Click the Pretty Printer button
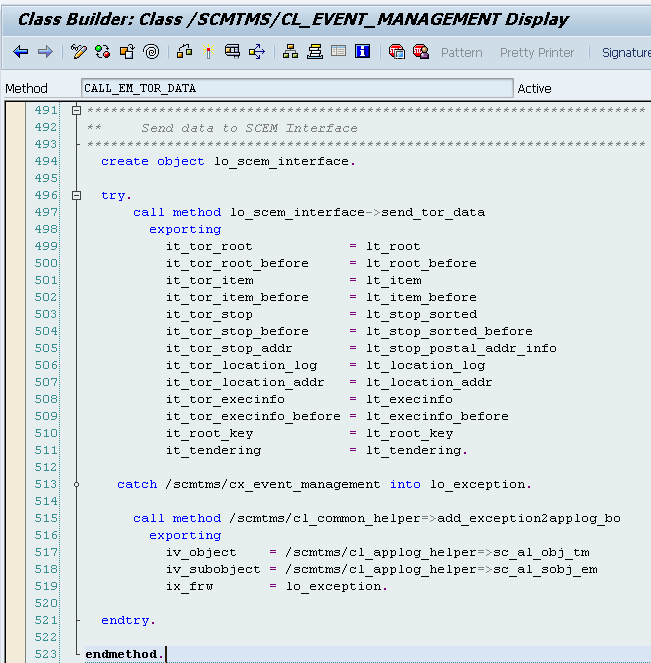The height and width of the screenshot is (663, 651). [x=537, y=52]
